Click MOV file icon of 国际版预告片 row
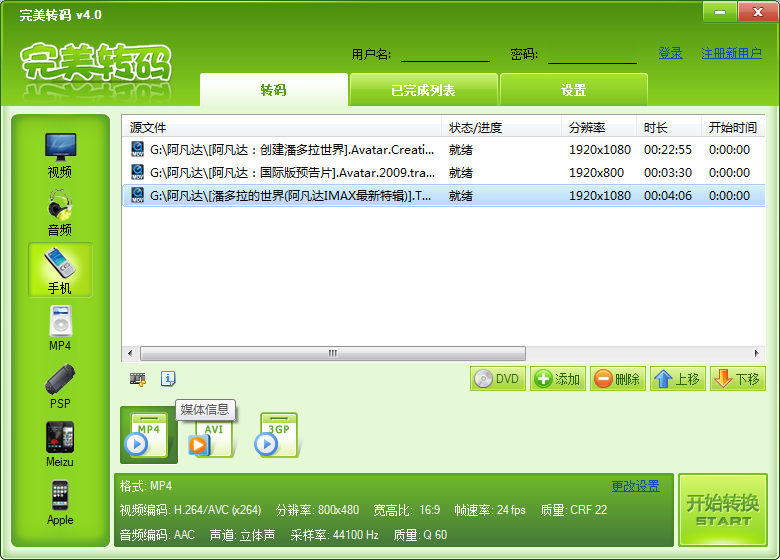 click(137, 172)
